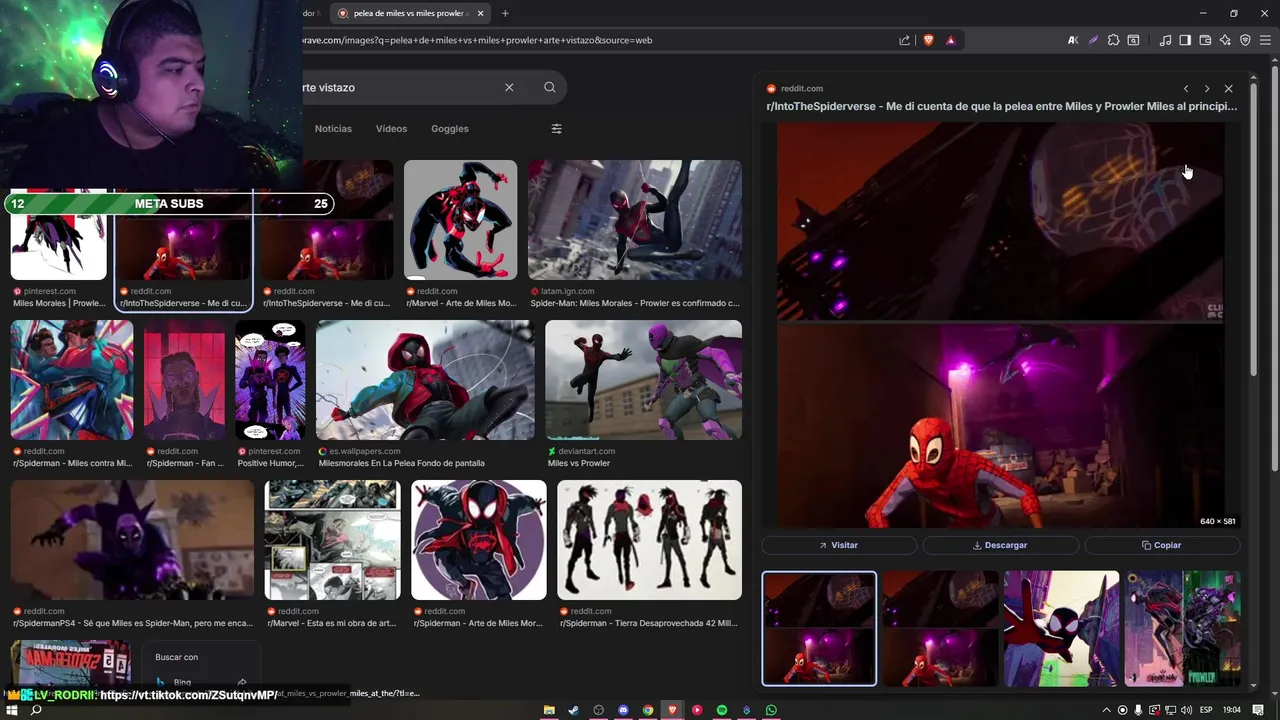Click the search query input field
The width and height of the screenshot is (1280, 720).
click(x=400, y=87)
